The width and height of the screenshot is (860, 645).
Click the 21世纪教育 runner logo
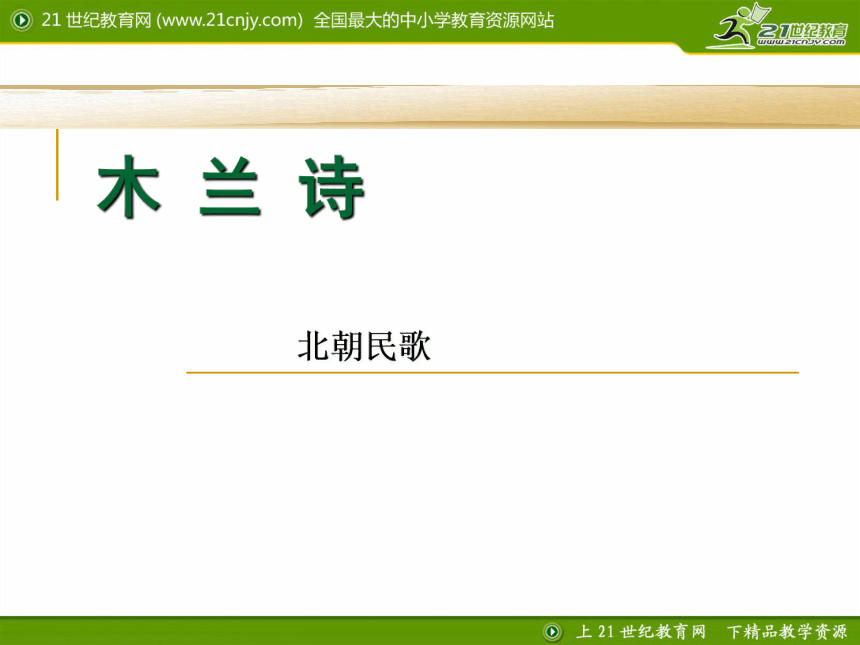(777, 26)
